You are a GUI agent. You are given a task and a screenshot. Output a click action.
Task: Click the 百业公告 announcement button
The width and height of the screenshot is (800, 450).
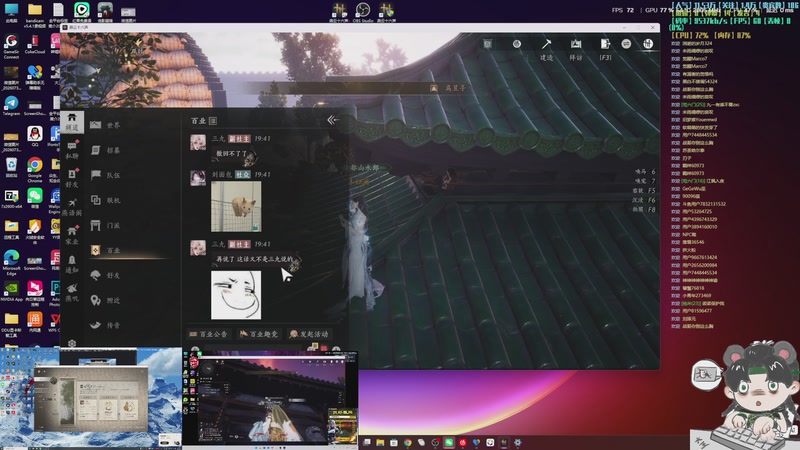(x=209, y=334)
